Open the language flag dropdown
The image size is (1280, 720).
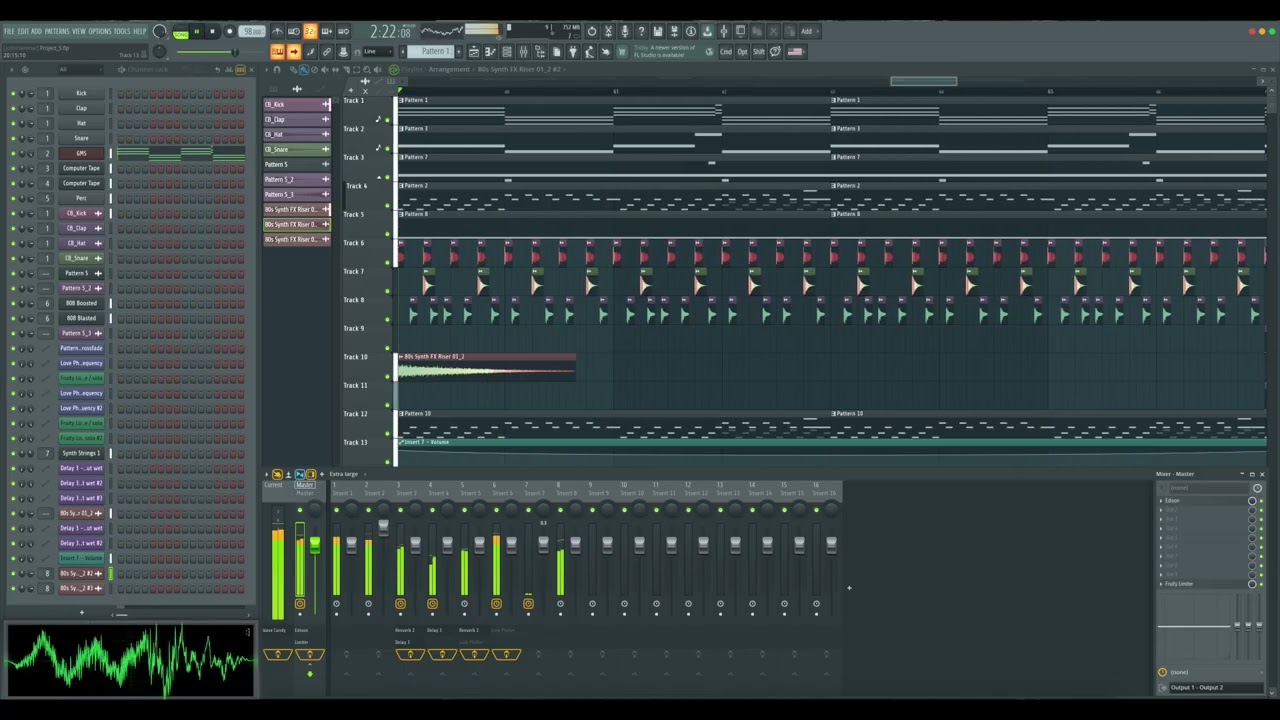(x=795, y=52)
